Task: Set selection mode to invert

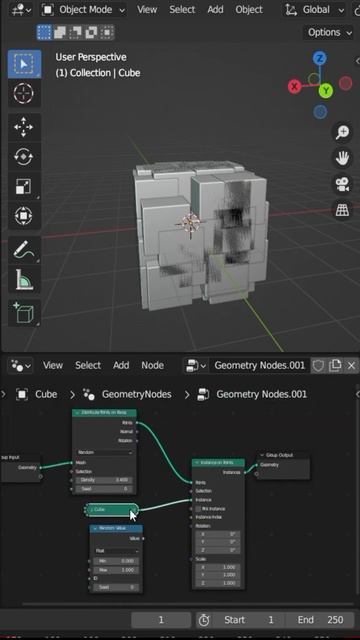Action: [91, 32]
